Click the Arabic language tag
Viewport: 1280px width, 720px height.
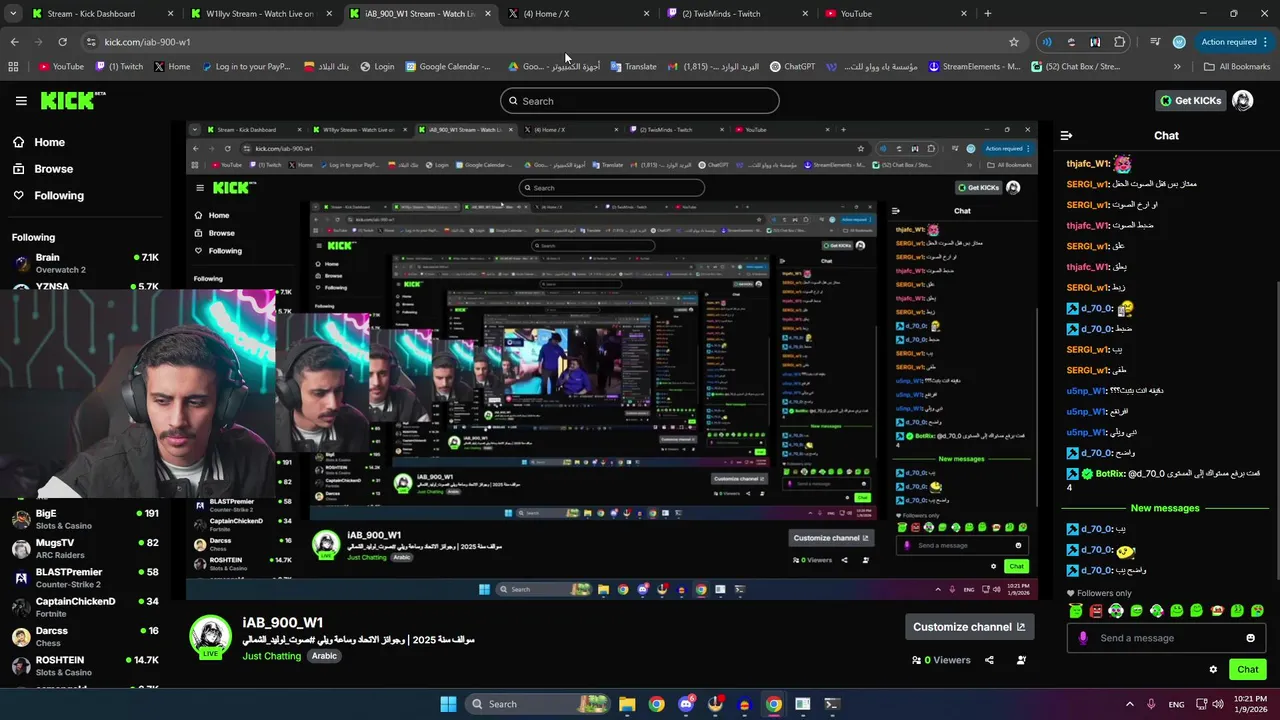(x=324, y=656)
